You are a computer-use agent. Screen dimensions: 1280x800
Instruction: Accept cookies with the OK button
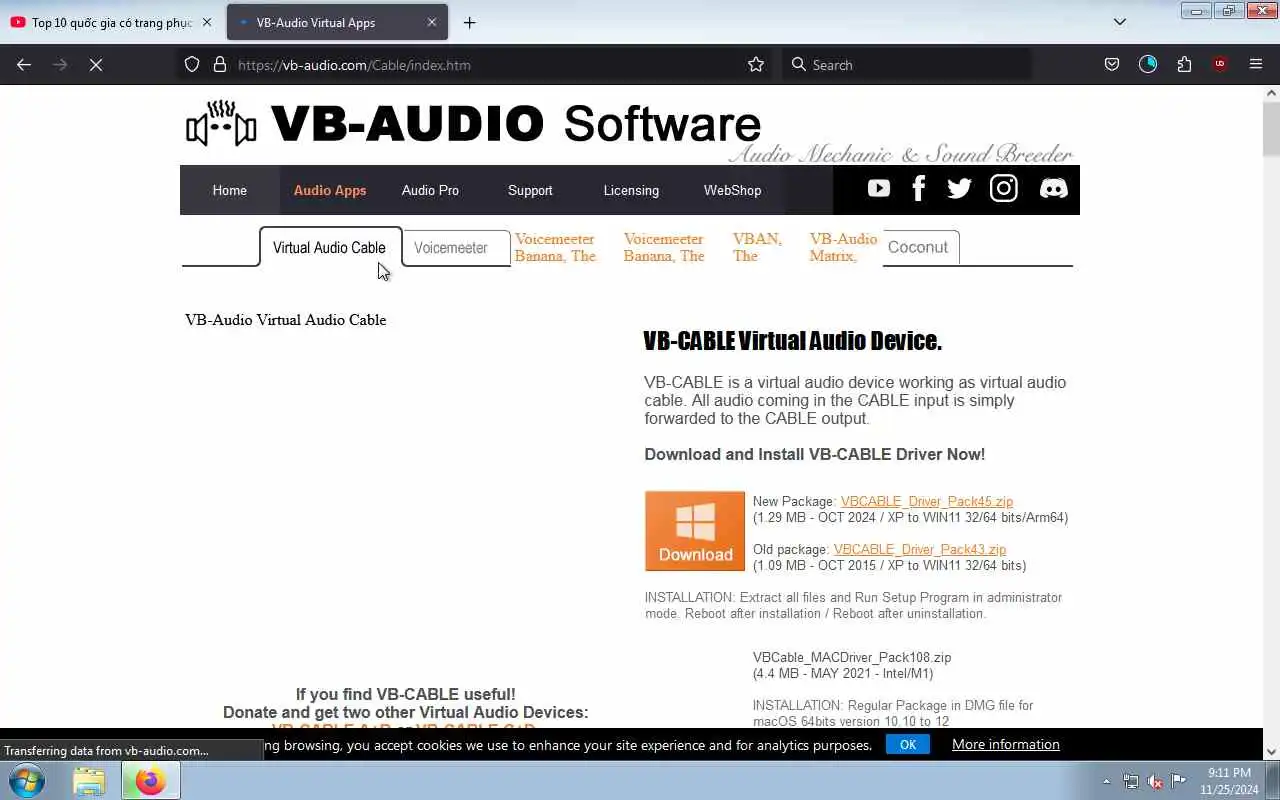(x=908, y=744)
